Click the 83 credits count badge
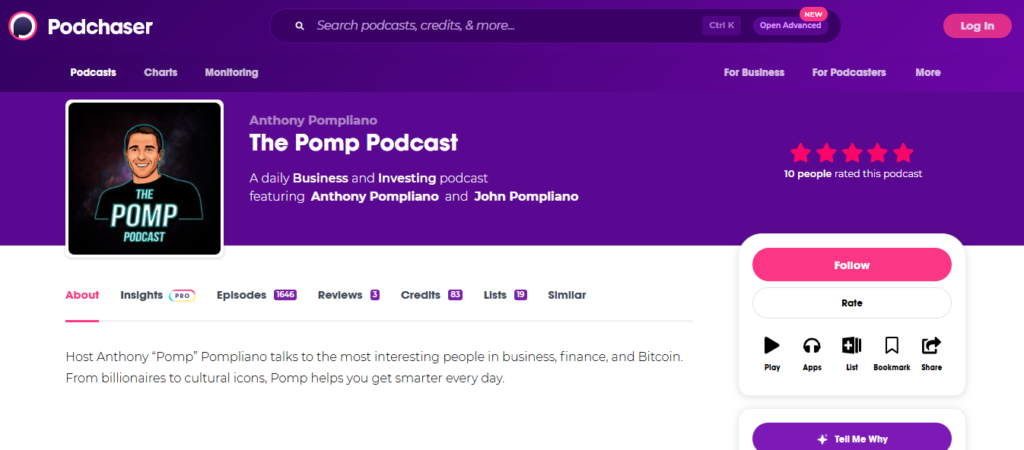 [455, 295]
